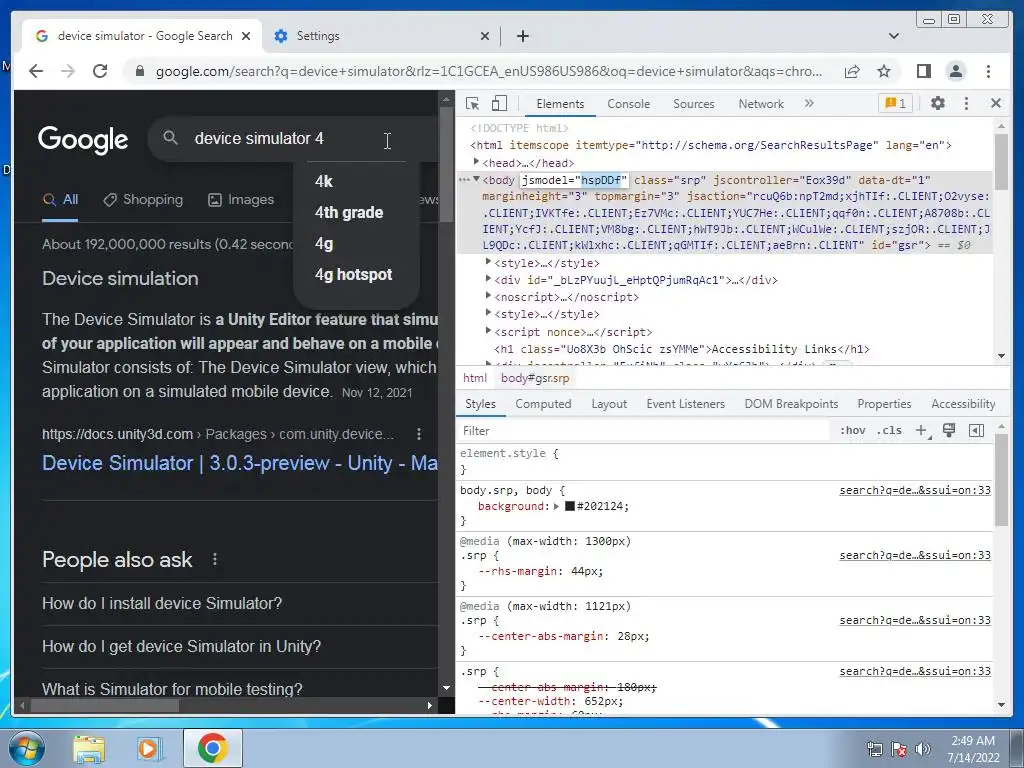1024x768 pixels.
Task: Open DevTools customize three-dot menu
Action: 967,103
